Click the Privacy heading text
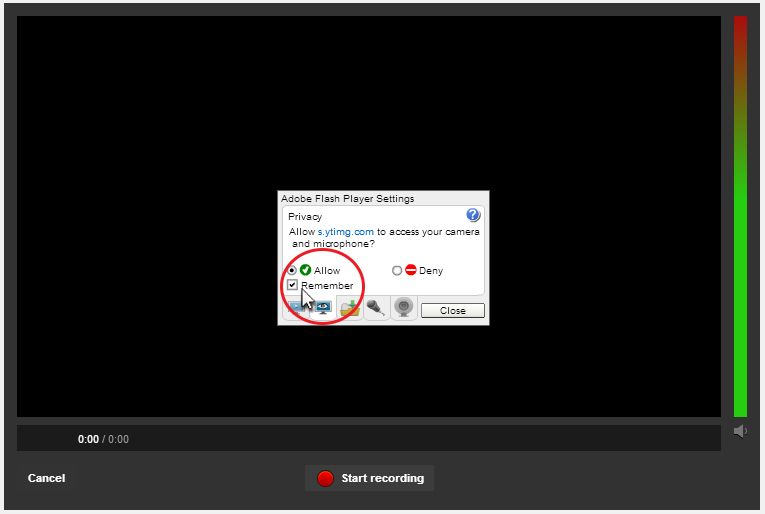The image size is (765, 514). coord(305,217)
